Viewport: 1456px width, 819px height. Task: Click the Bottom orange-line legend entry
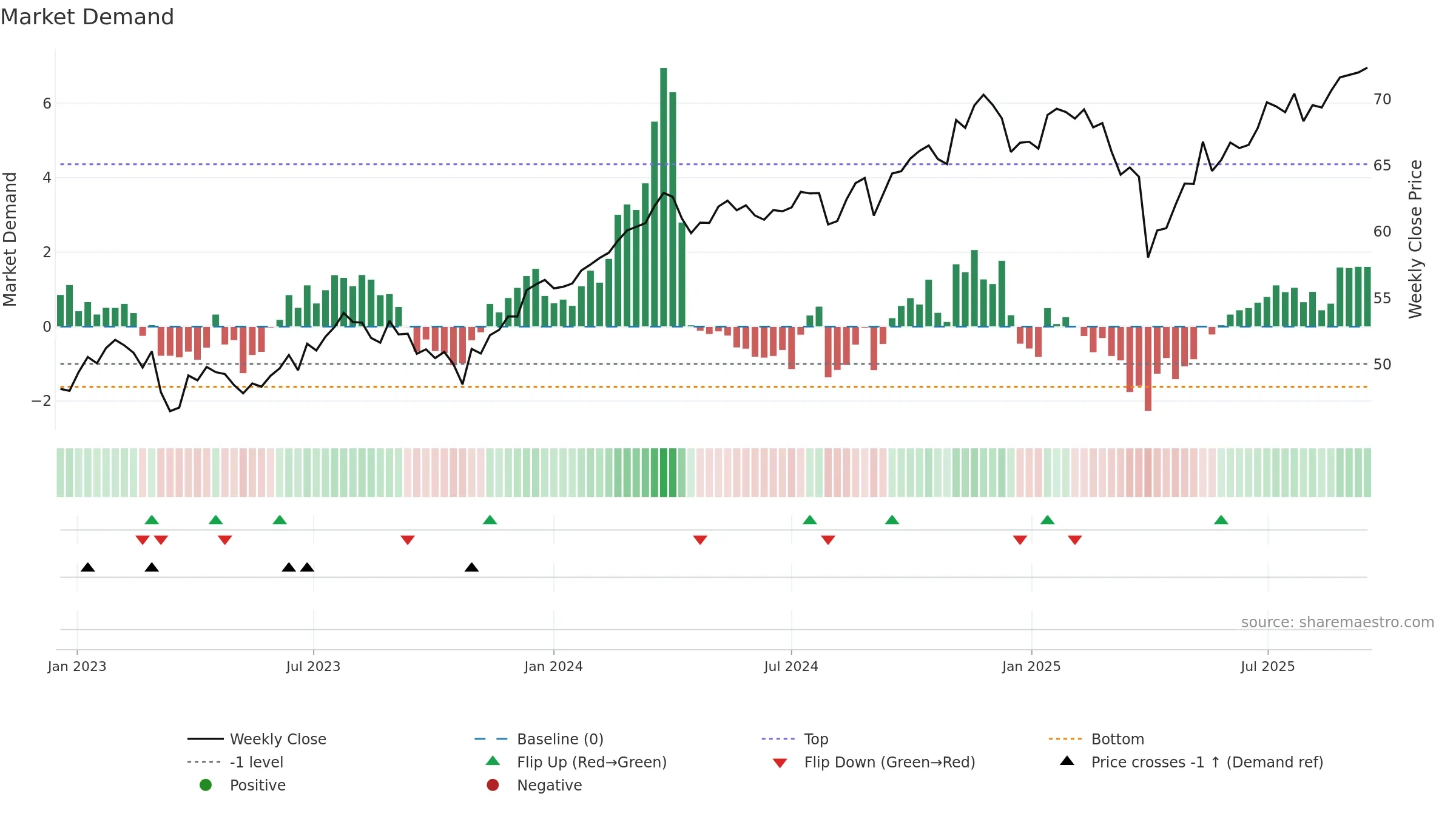click(1096, 739)
